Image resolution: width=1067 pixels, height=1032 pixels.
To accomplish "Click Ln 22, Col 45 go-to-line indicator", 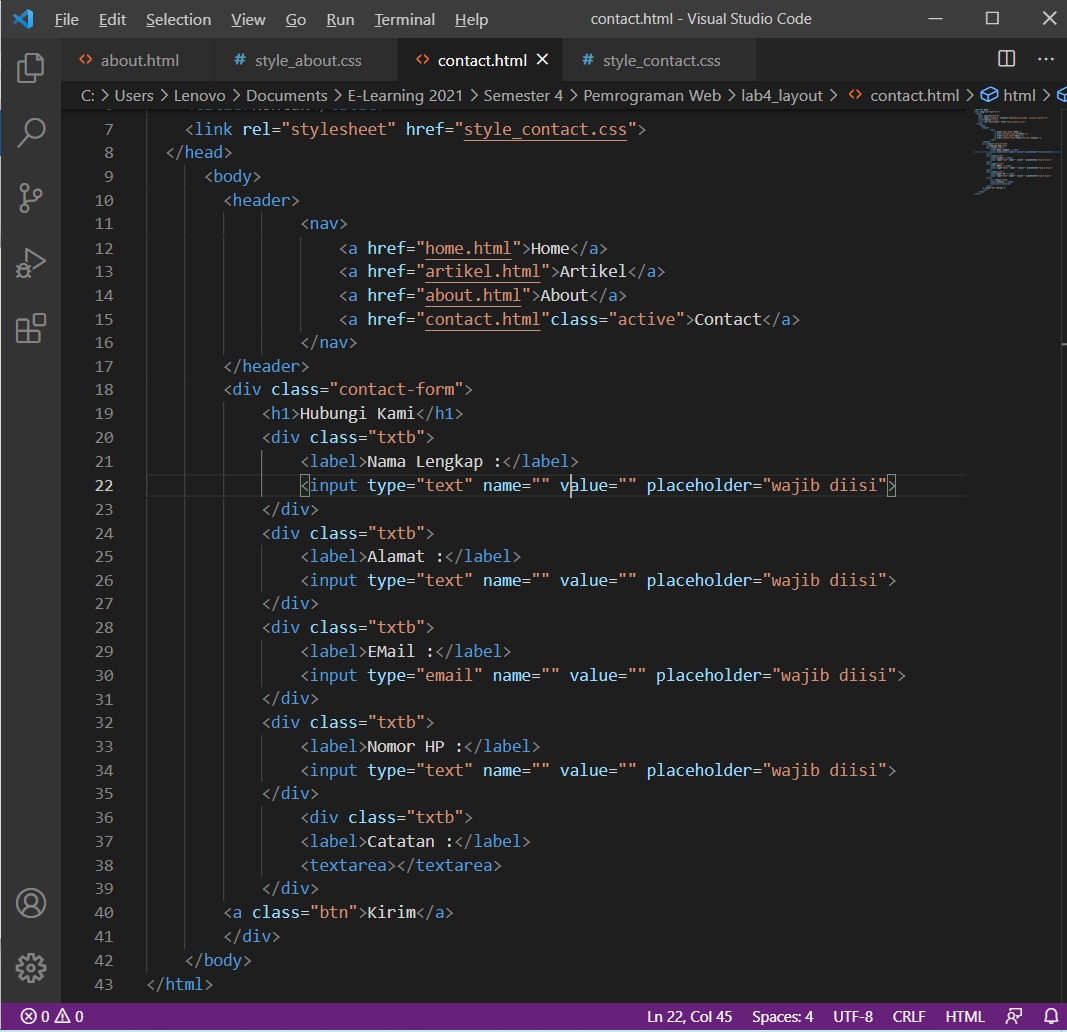I will tap(689, 1016).
